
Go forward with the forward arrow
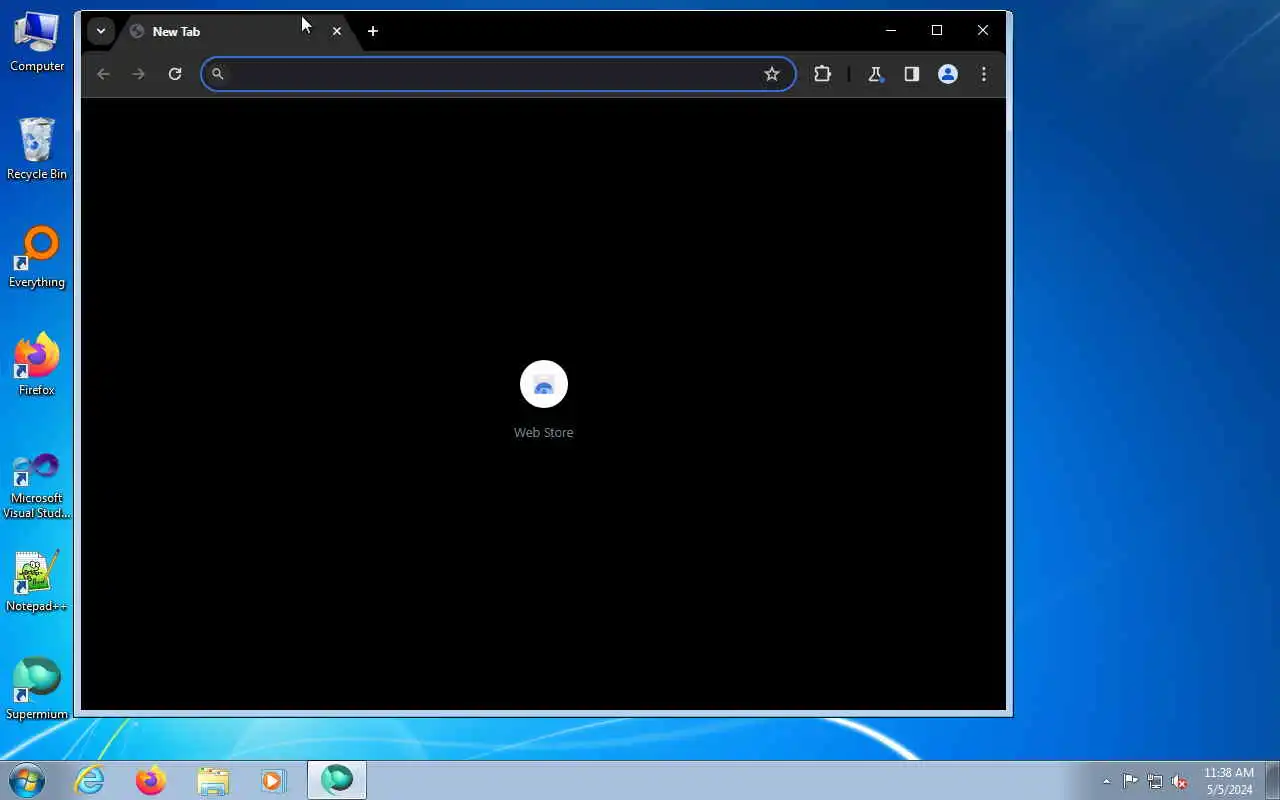(139, 74)
